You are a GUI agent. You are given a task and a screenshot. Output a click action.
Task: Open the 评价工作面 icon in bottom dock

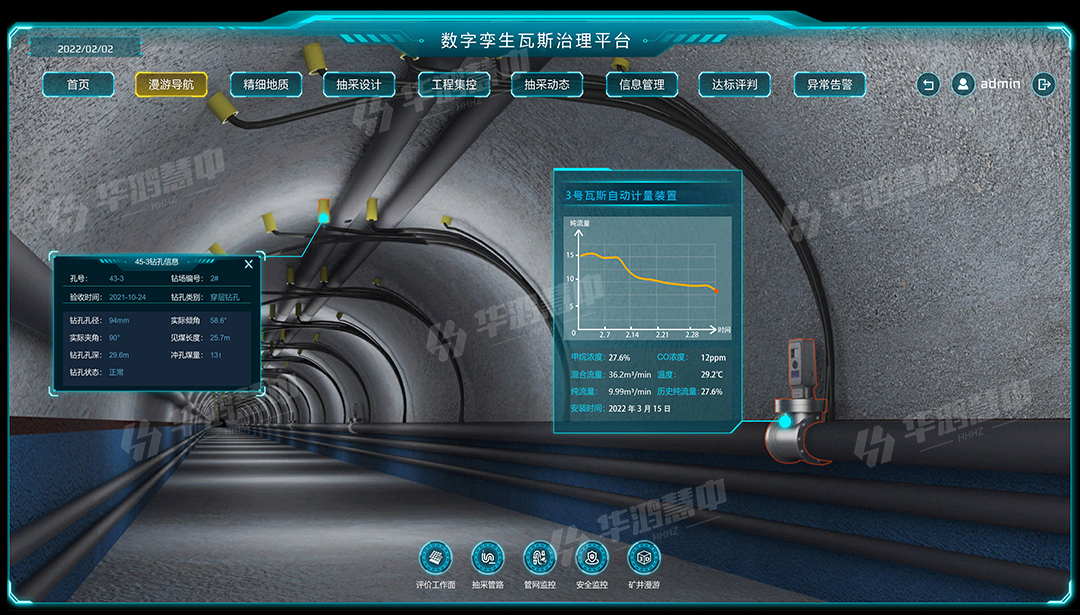click(436, 557)
